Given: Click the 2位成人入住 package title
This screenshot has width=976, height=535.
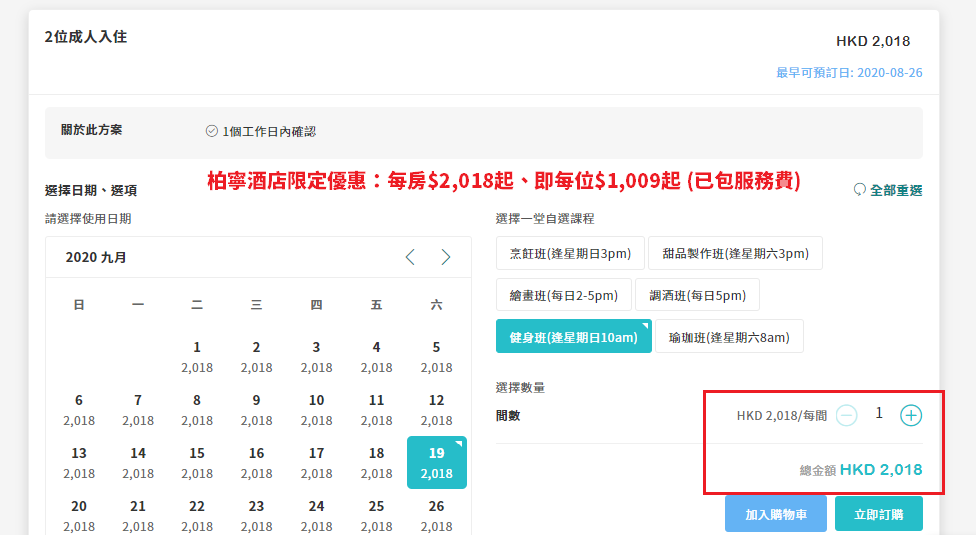Looking at the screenshot, I should (86, 37).
